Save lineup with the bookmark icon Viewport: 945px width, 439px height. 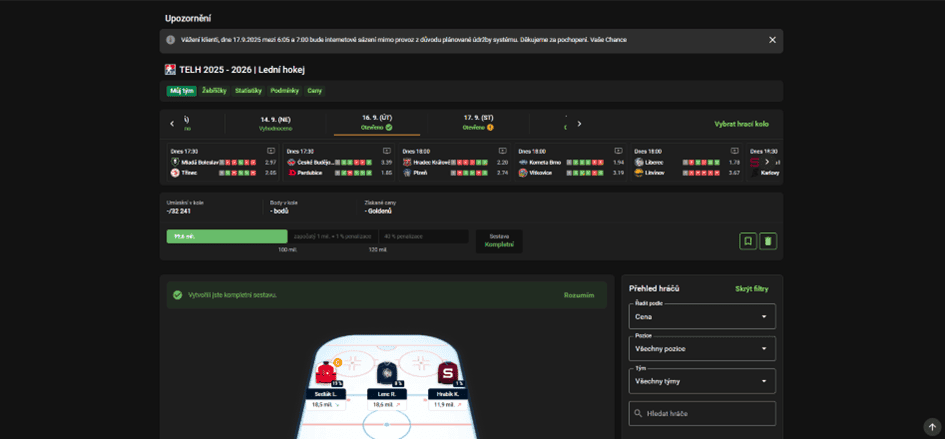pos(748,241)
